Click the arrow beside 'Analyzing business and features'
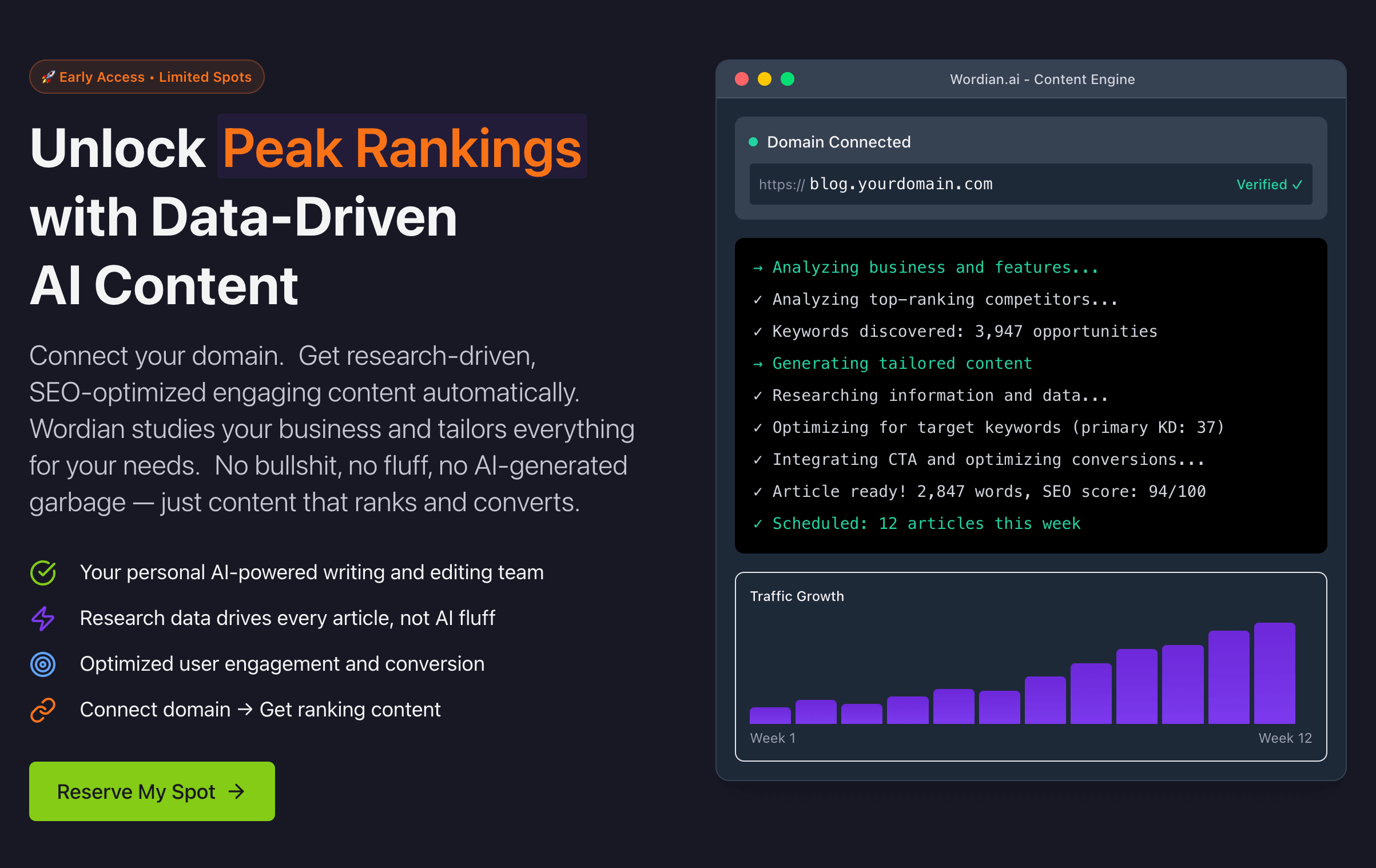Image resolution: width=1376 pixels, height=868 pixels. (759, 267)
